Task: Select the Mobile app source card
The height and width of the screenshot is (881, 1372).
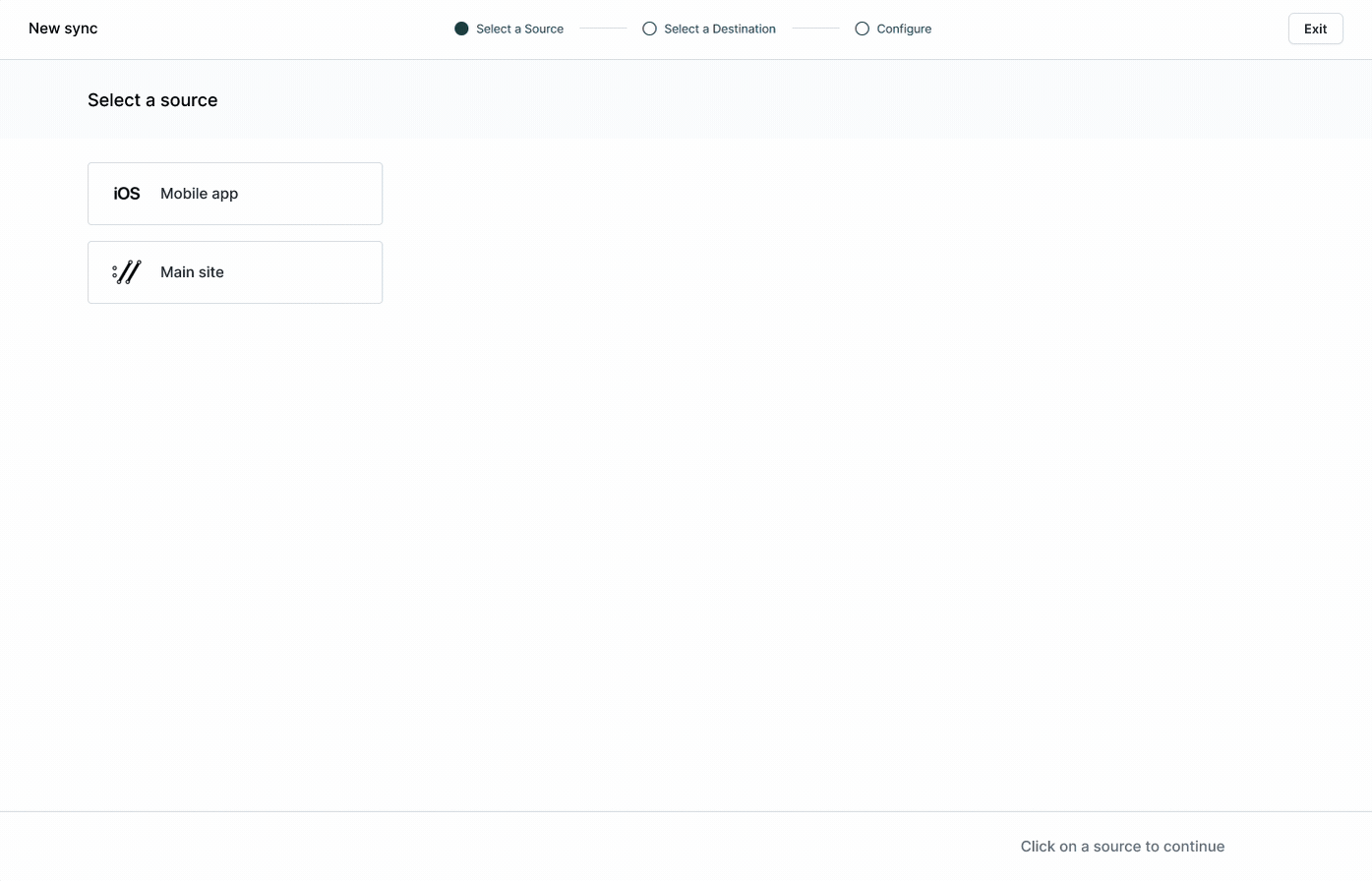Action: click(235, 193)
